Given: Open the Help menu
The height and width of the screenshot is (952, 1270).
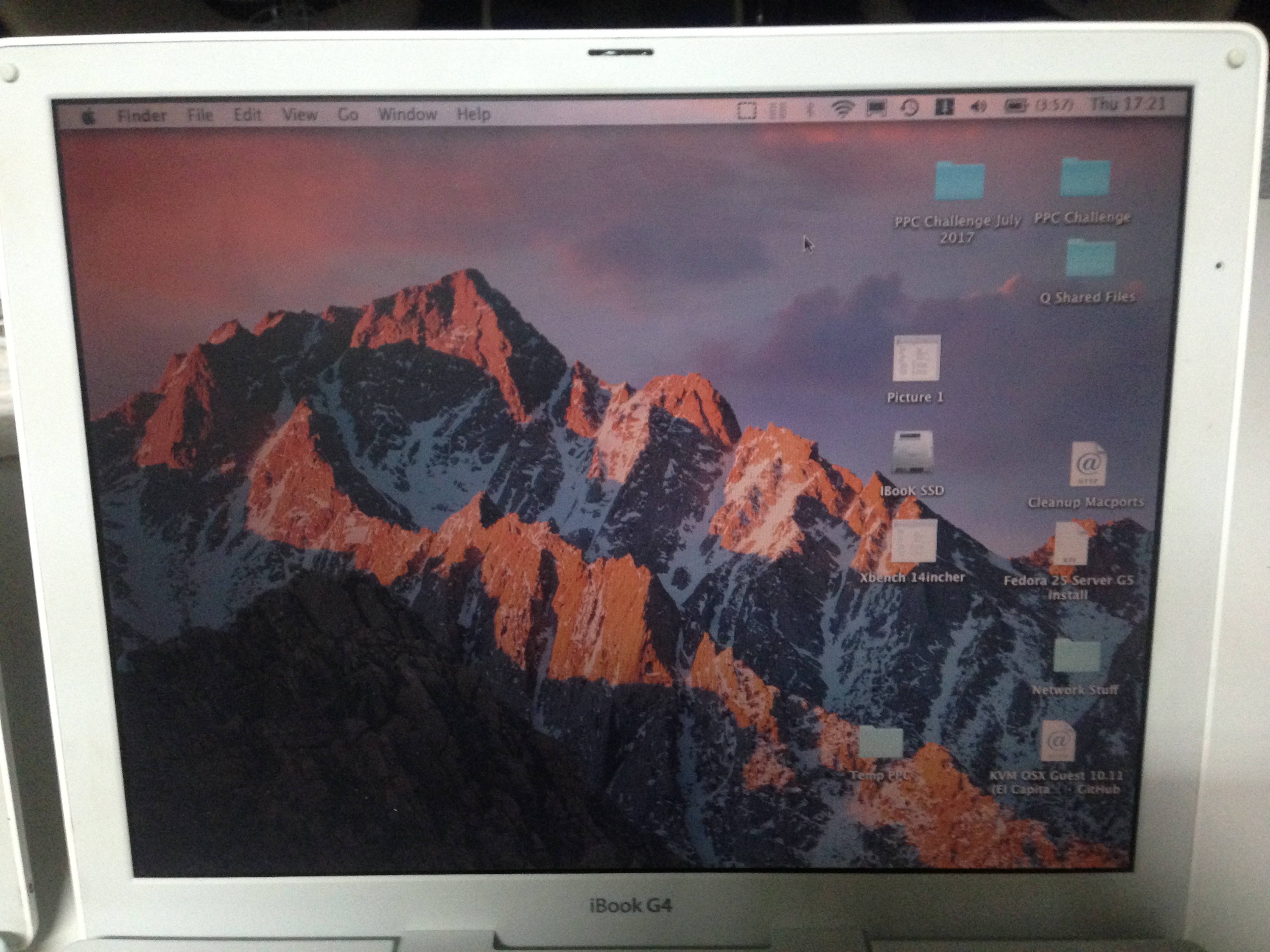Looking at the screenshot, I should click(x=474, y=114).
